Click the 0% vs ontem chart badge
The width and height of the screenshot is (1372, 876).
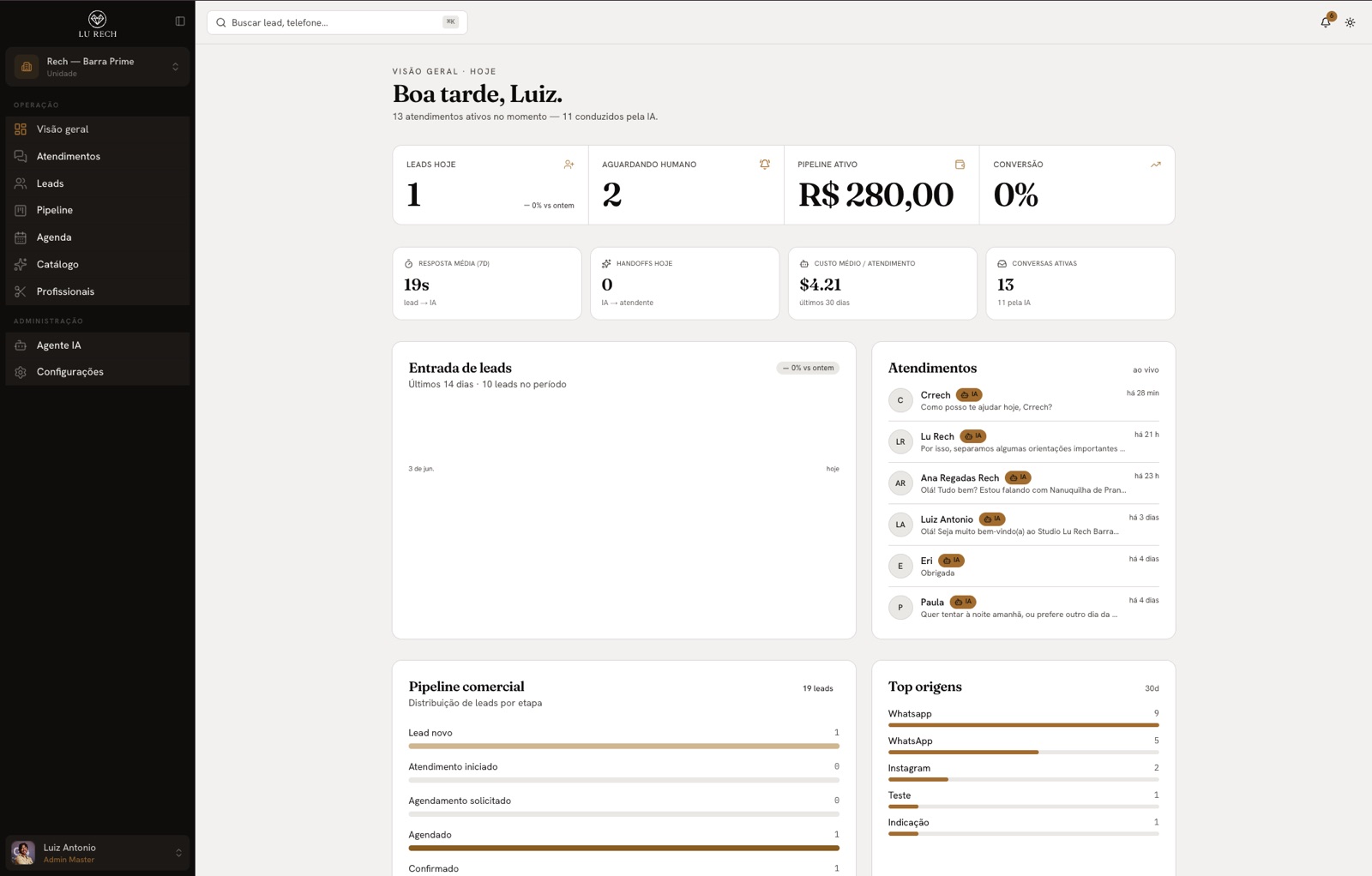(808, 368)
